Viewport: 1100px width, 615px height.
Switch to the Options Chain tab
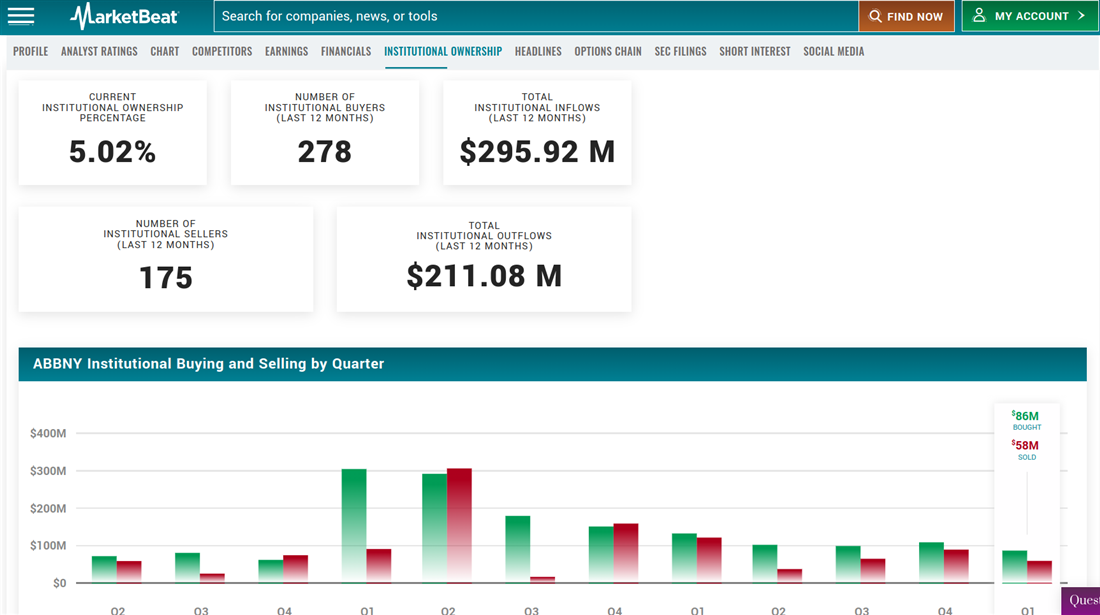coord(608,51)
